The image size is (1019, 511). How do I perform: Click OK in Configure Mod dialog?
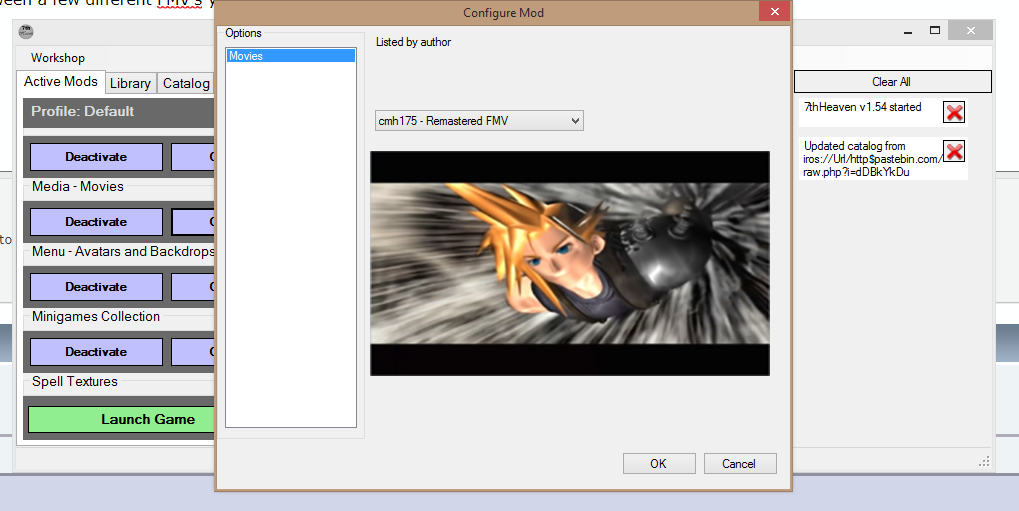click(659, 464)
